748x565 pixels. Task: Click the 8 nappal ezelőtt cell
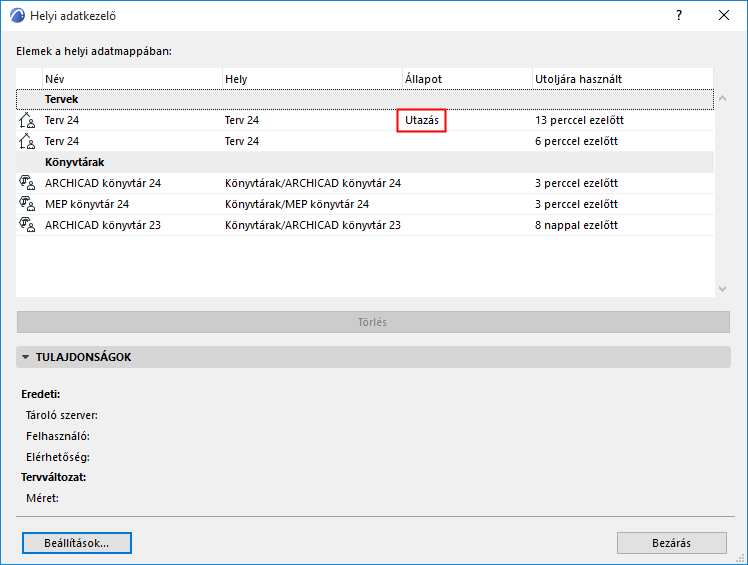point(576,225)
